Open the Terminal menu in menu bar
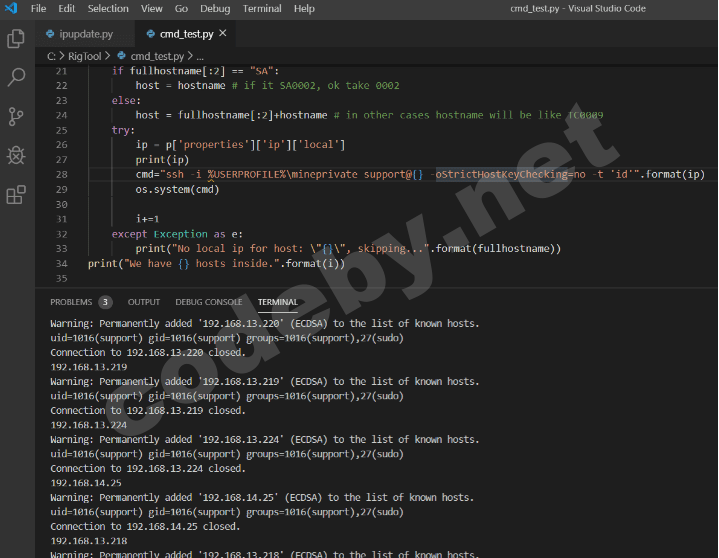 (262, 9)
